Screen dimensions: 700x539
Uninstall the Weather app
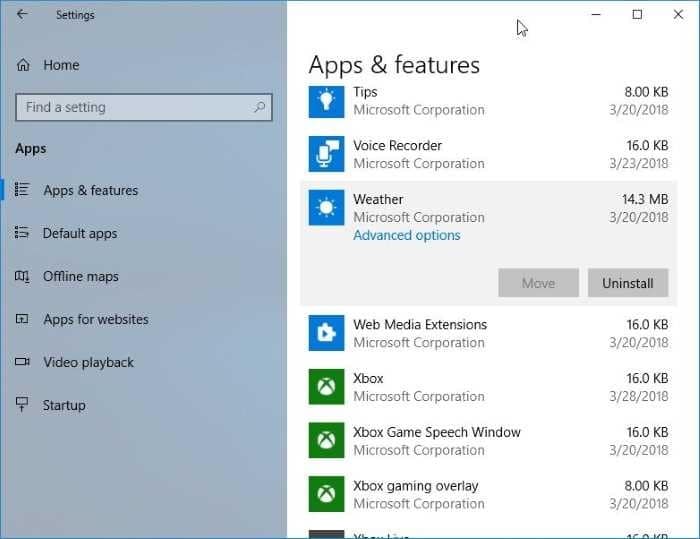(x=627, y=283)
